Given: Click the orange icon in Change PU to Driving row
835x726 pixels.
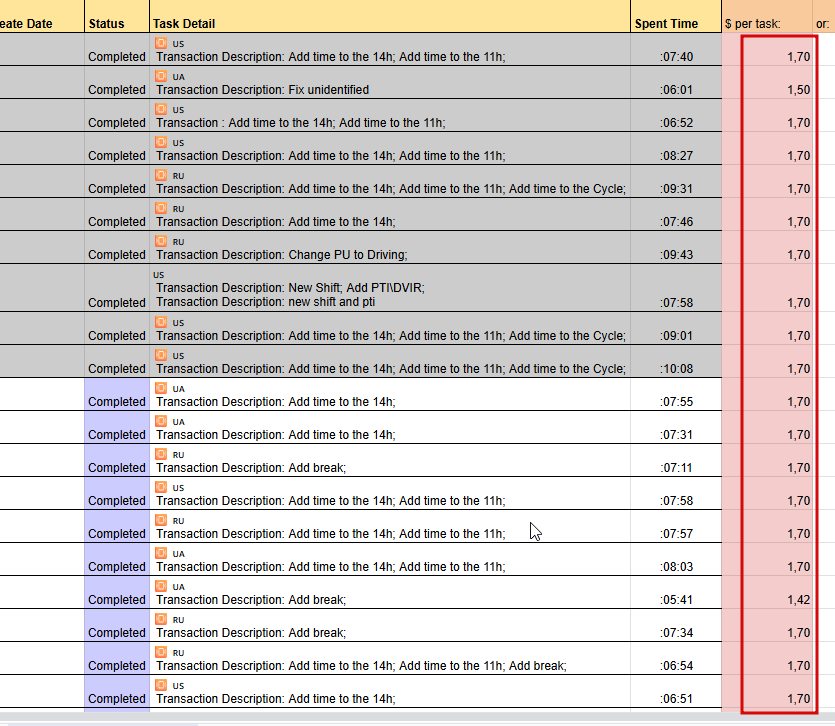Looking at the screenshot, I should click(x=161, y=241).
